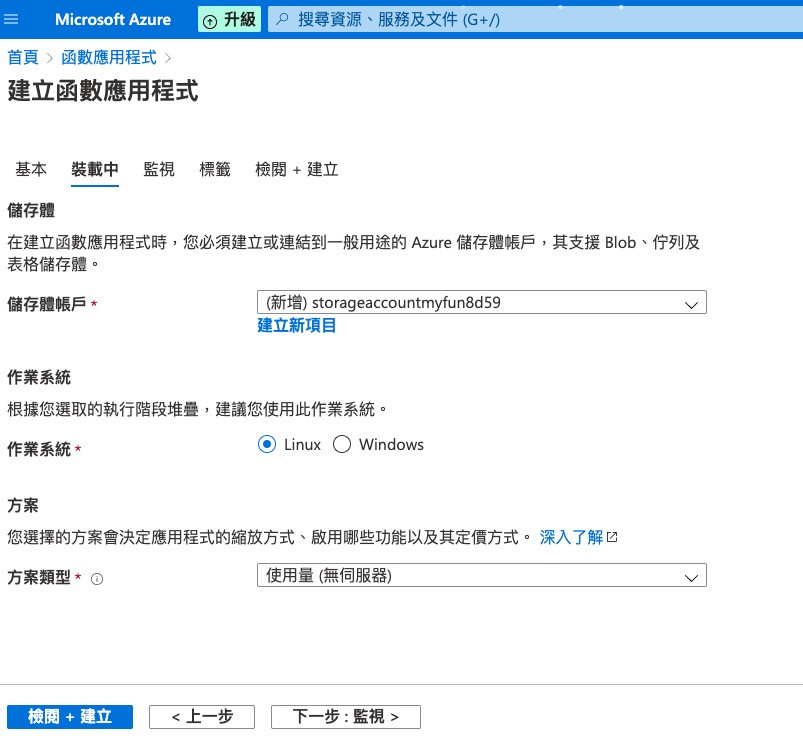The width and height of the screenshot is (803, 747).
Task: Open the 檢閱 + 建立 tab
Action: (x=297, y=169)
